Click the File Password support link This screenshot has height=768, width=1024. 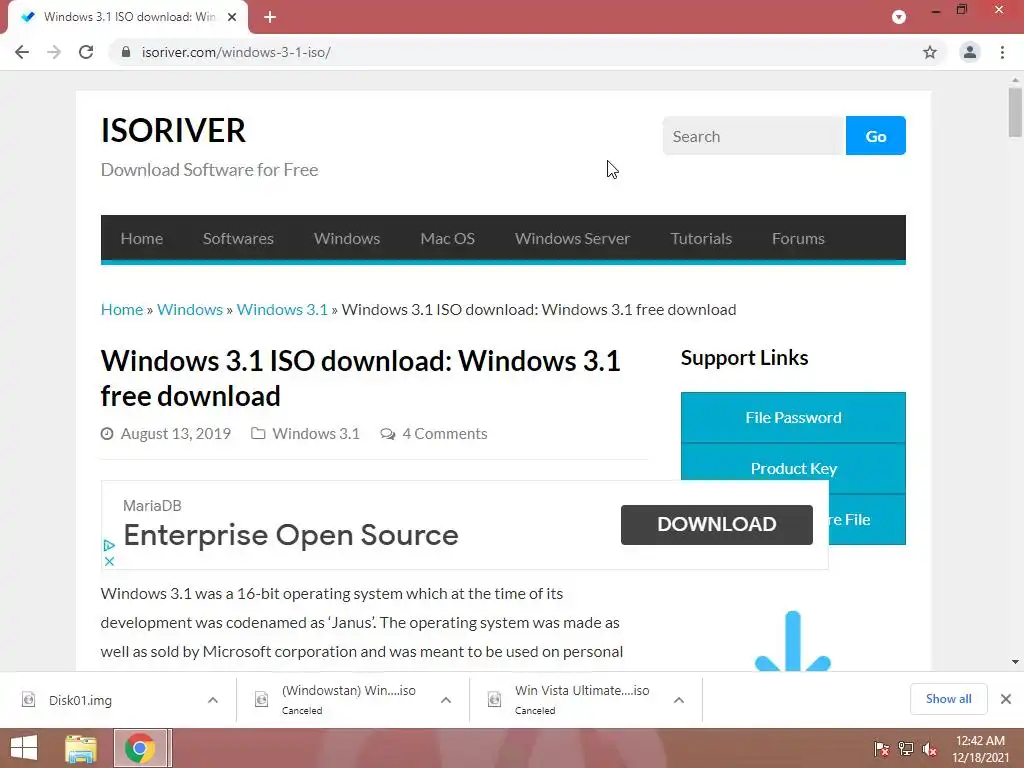pyautogui.click(x=793, y=417)
